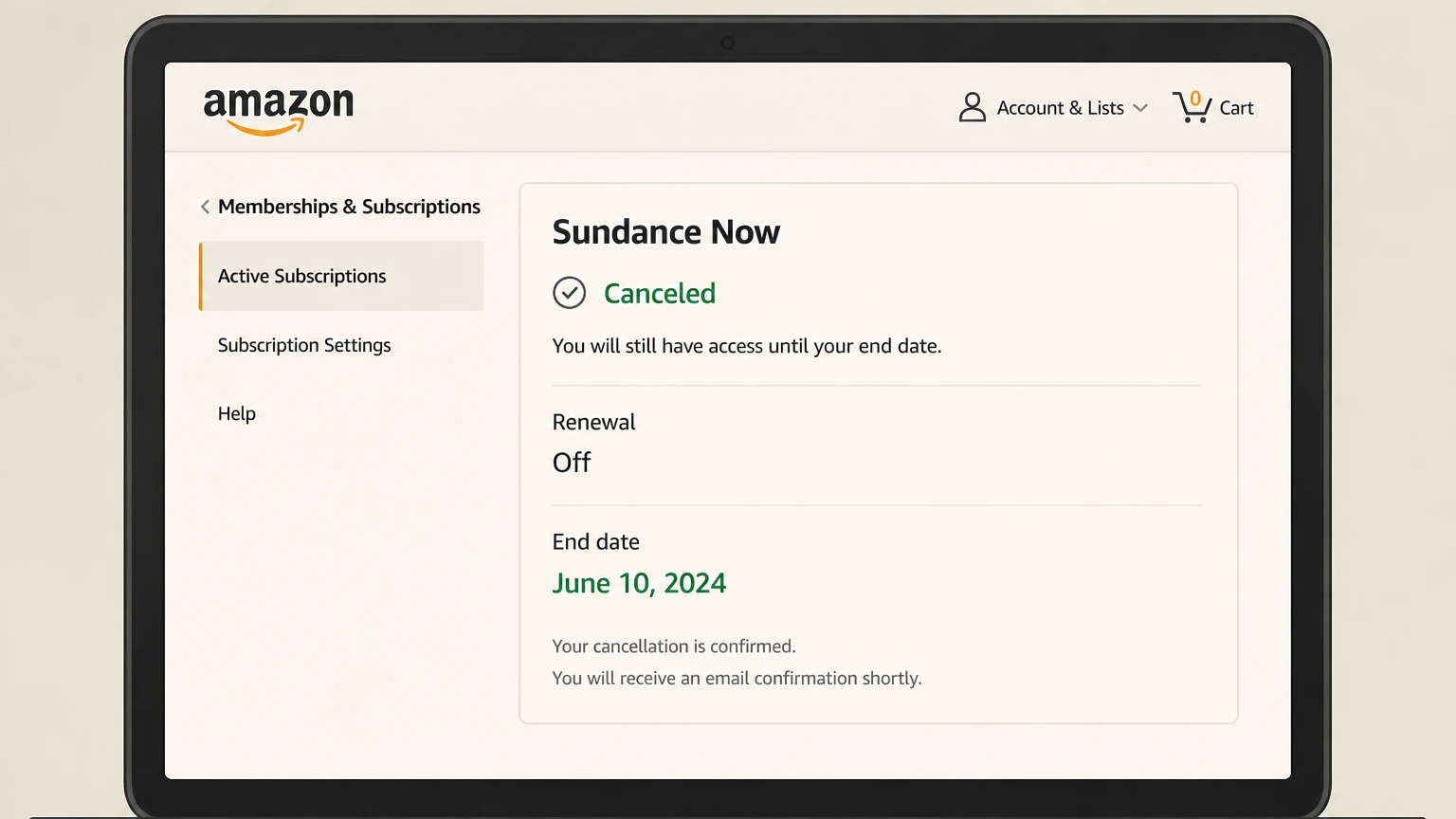
Task: Click the cart item count 0
Action: click(1195, 99)
